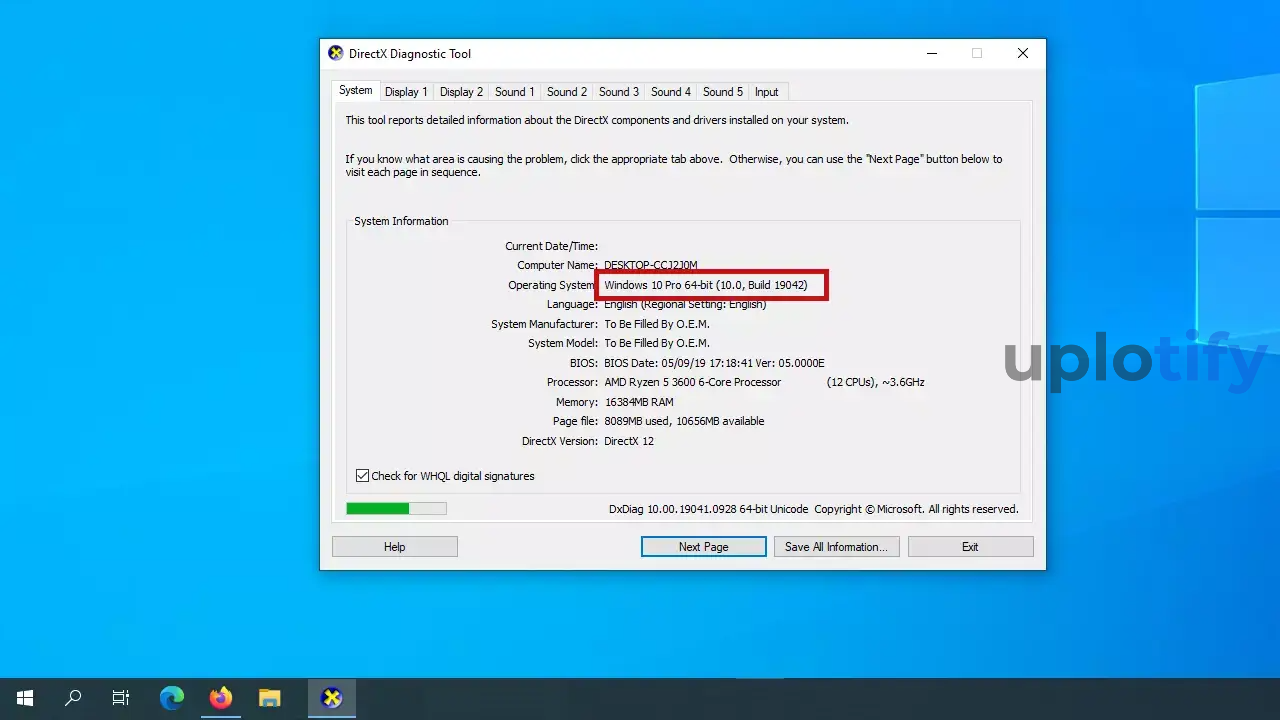Select DirectX Diagnostic Tool taskbar icon

331,698
